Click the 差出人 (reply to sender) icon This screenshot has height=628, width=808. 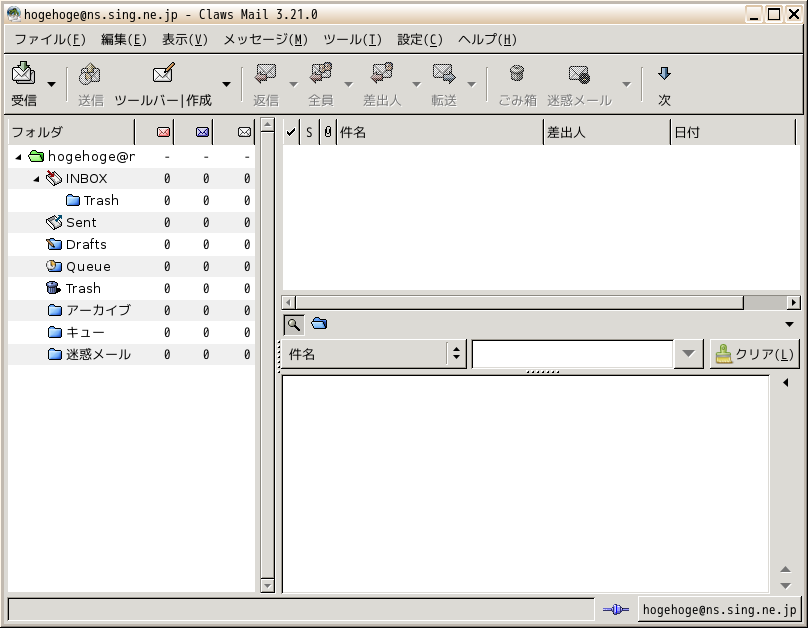coord(382,73)
